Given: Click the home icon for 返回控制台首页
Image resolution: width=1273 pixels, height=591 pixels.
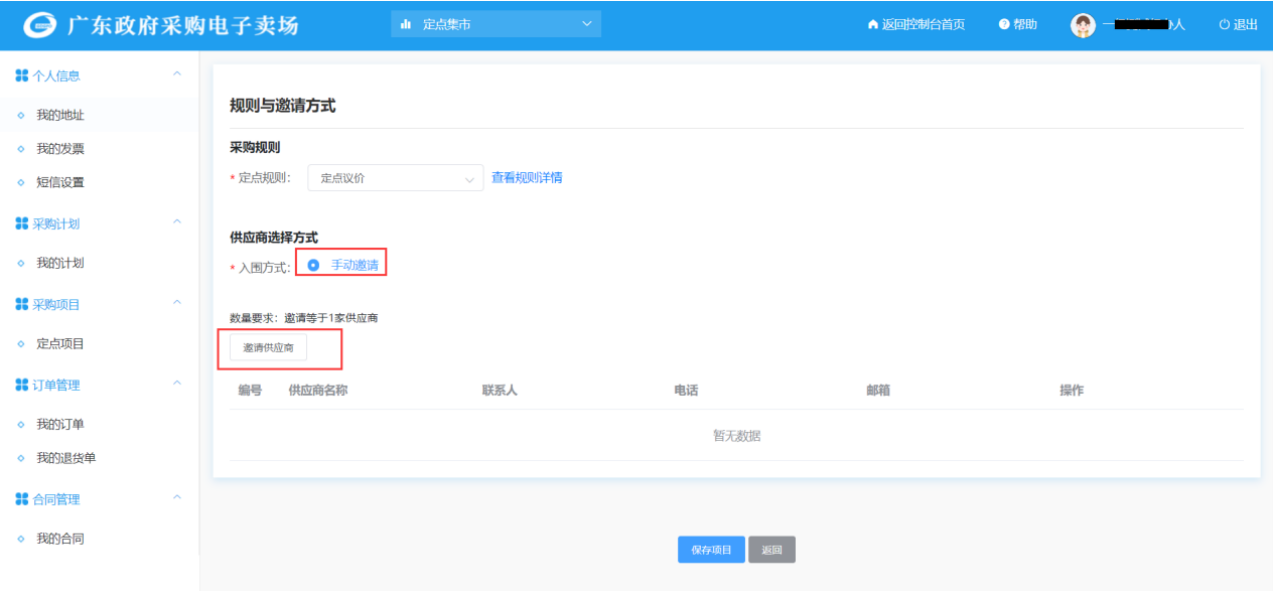Looking at the screenshot, I should click(872, 25).
